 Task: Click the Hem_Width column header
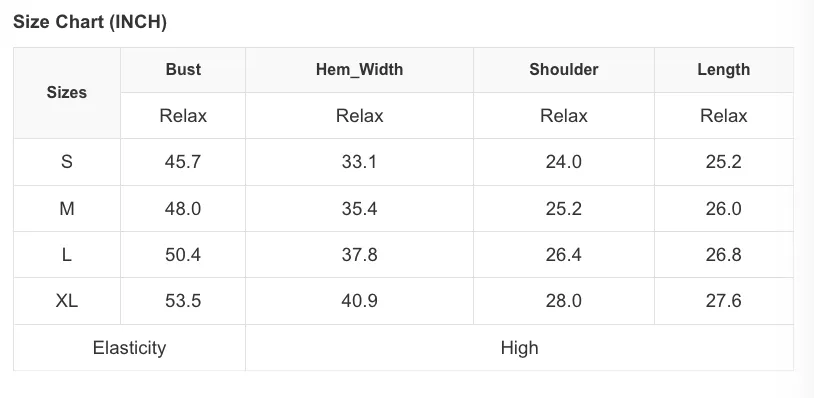(x=359, y=70)
